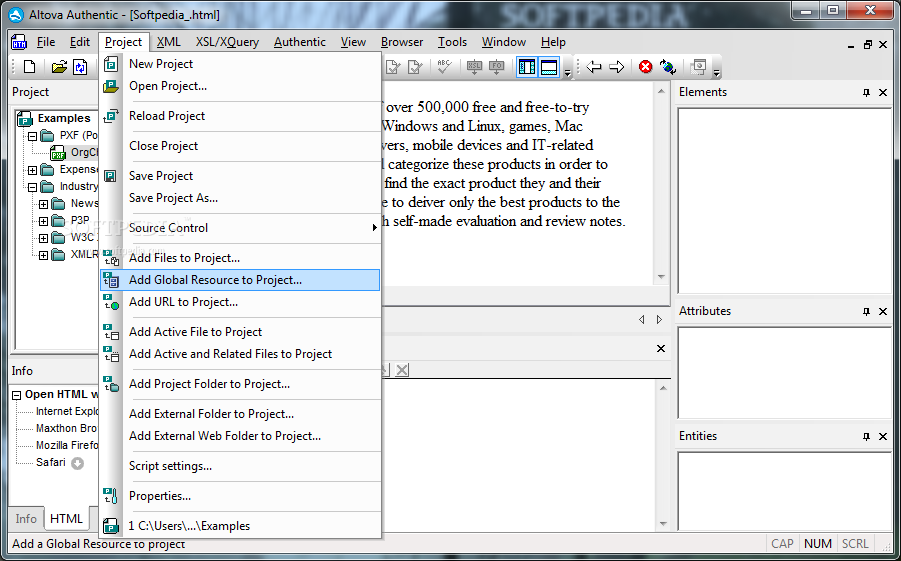Viewport: 901px width, 561px height.
Task: Expand the W3C folder in project tree
Action: 43,238
